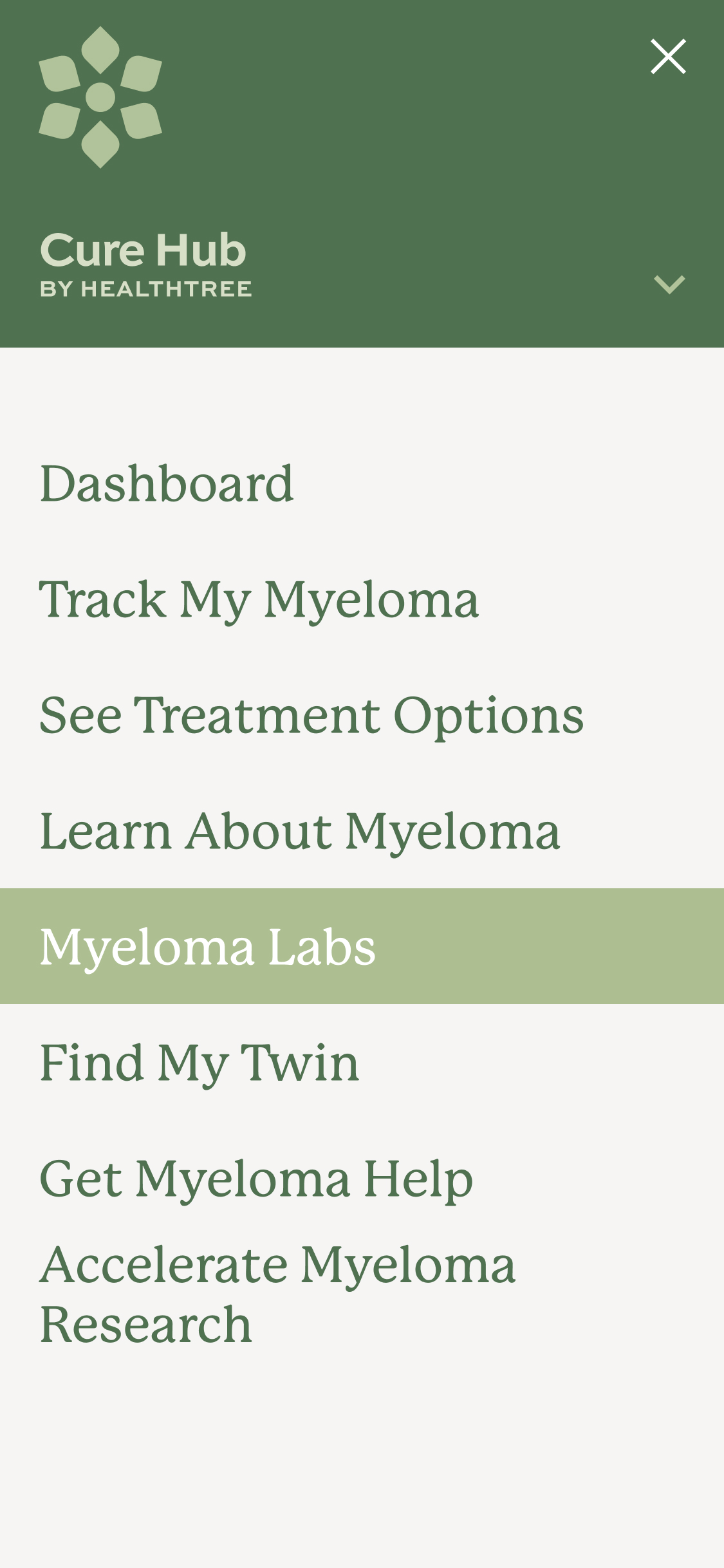Open Get Myeloma Help
This screenshot has width=724, height=1568.
tap(256, 1179)
